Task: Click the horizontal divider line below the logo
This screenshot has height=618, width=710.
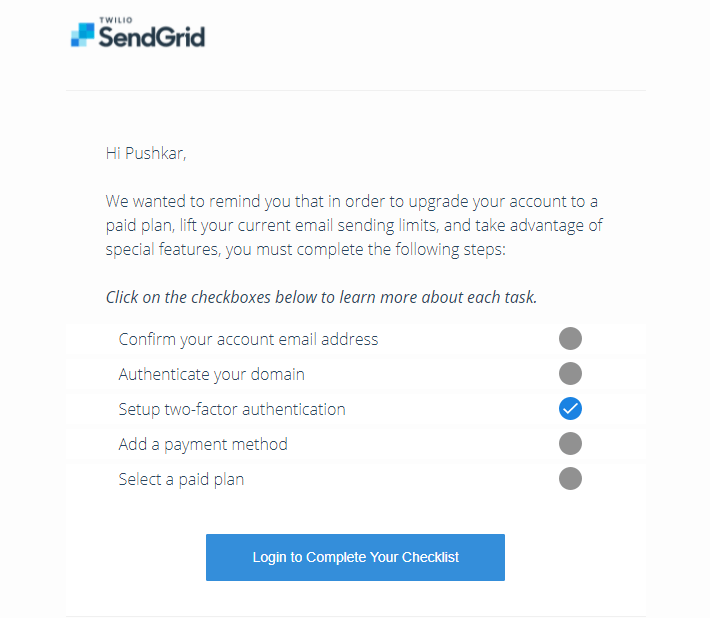Action: pos(355,91)
